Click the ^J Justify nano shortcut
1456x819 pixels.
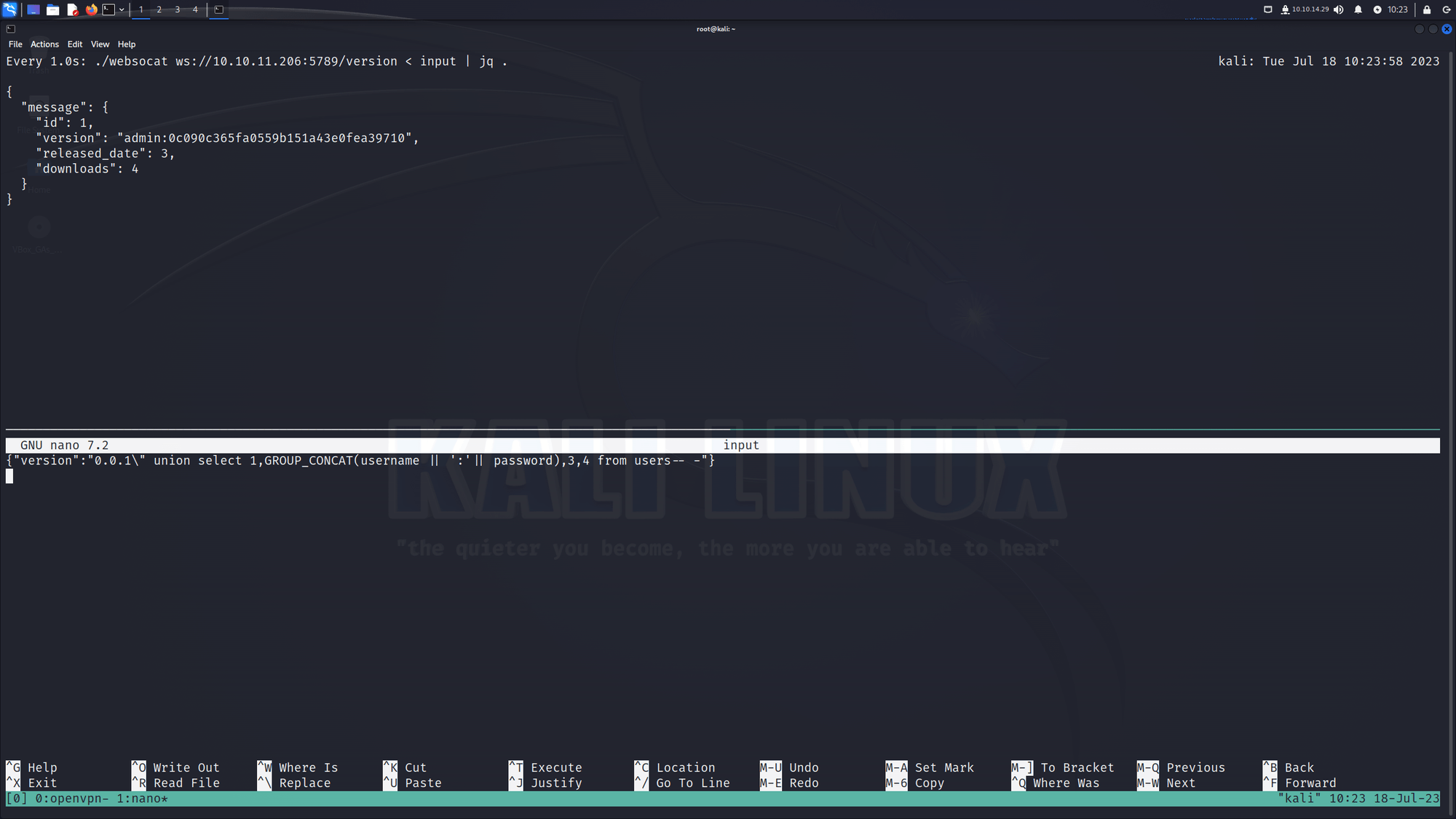[545, 783]
